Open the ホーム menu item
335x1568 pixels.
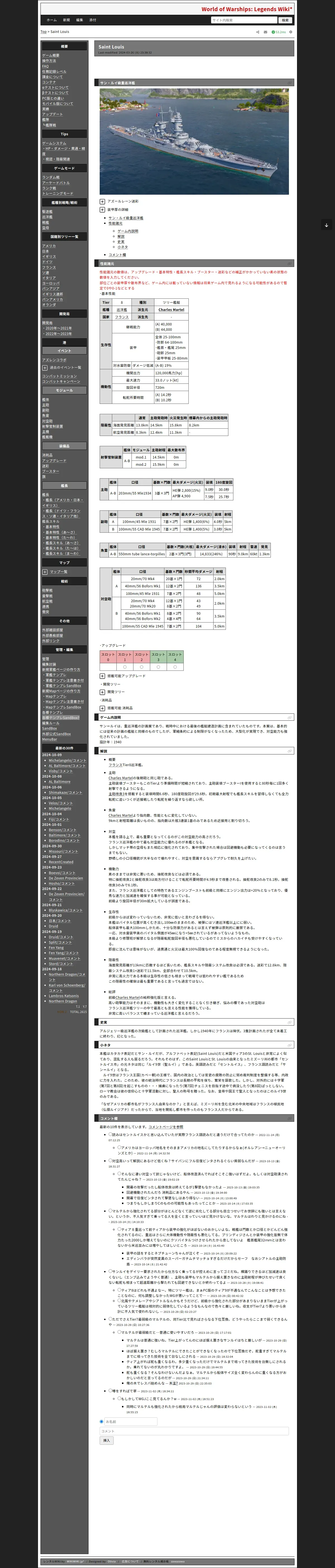(x=52, y=20)
